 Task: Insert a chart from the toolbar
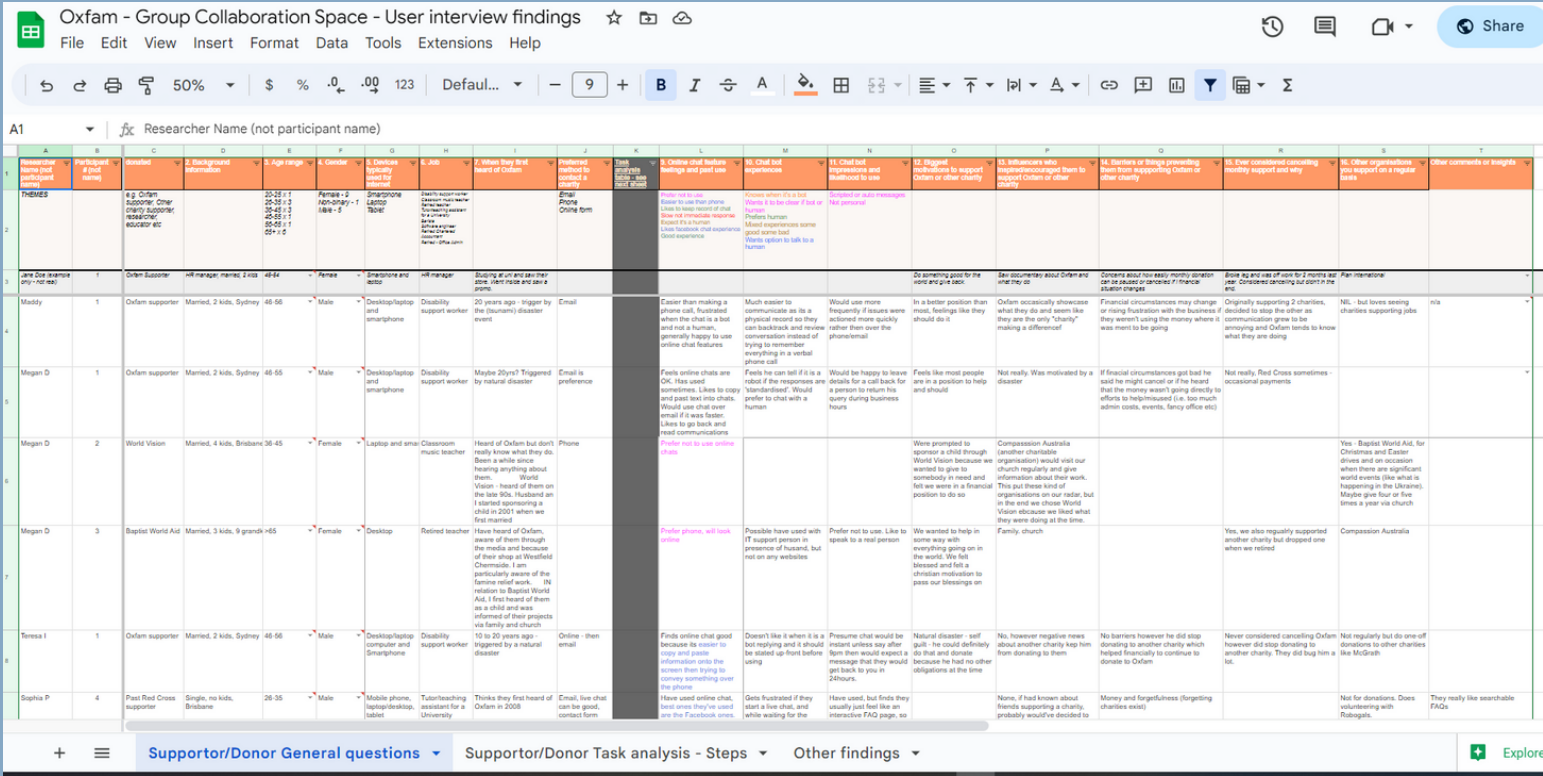coord(1177,85)
